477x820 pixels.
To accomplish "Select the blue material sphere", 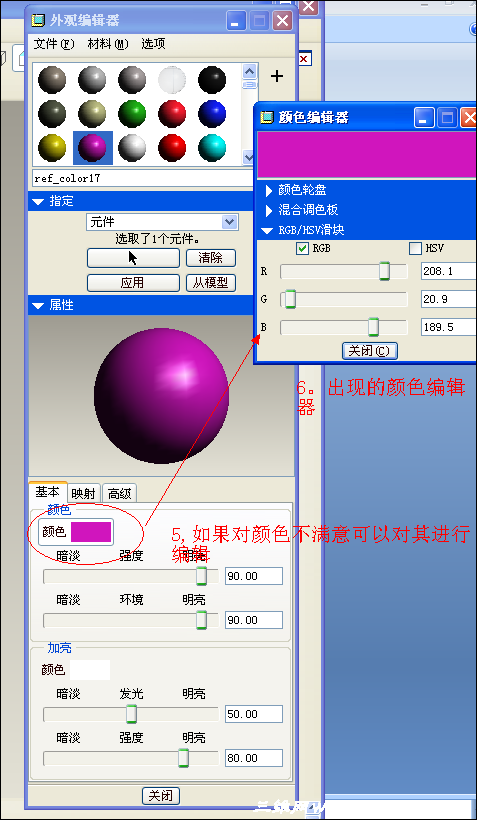I will click(212, 113).
